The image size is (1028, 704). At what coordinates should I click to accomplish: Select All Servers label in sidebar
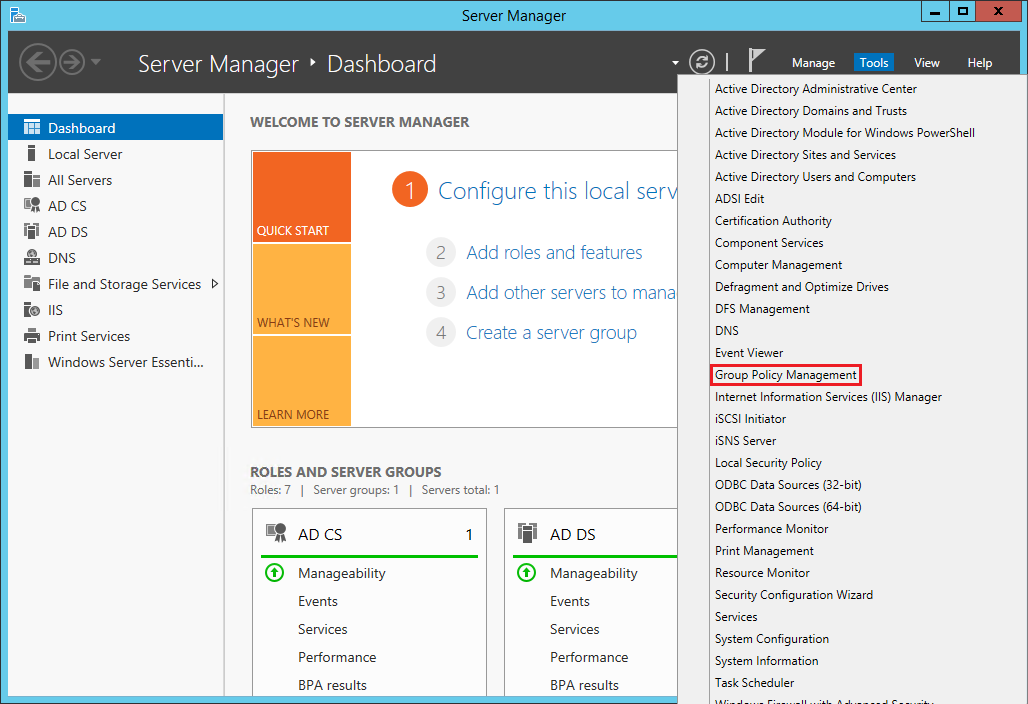(x=80, y=180)
